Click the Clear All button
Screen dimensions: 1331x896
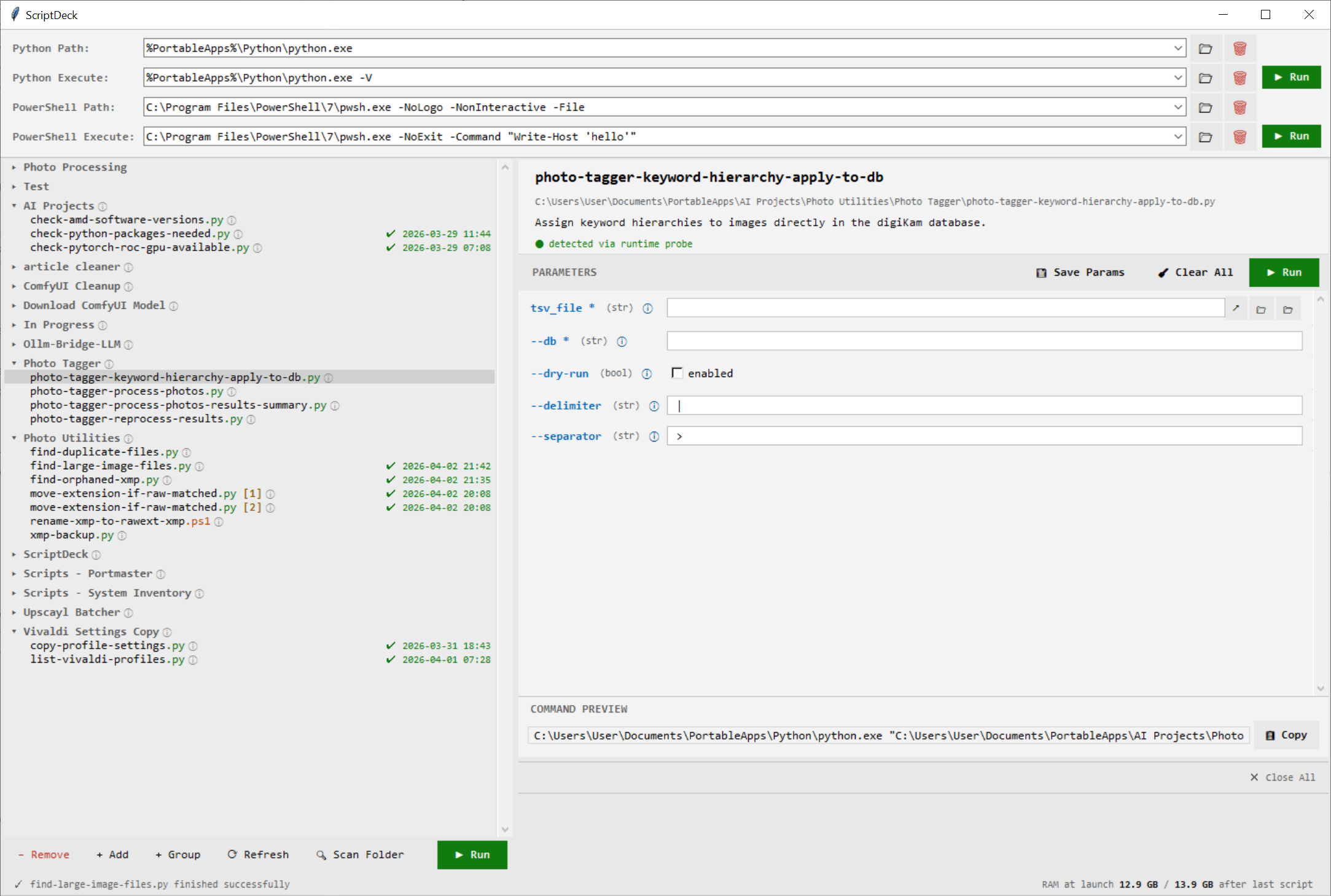(x=1195, y=273)
